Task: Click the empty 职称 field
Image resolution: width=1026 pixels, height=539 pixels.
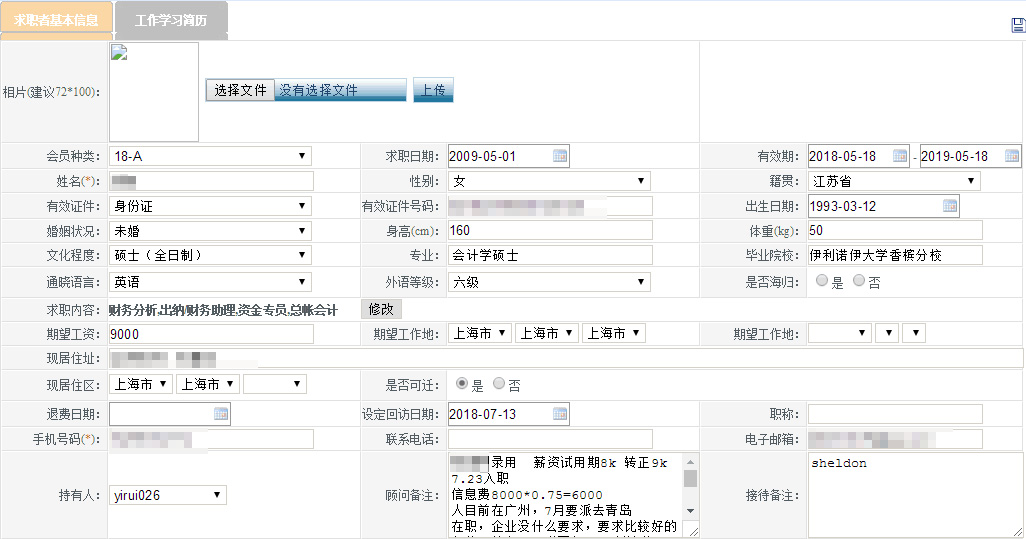Action: coord(895,414)
